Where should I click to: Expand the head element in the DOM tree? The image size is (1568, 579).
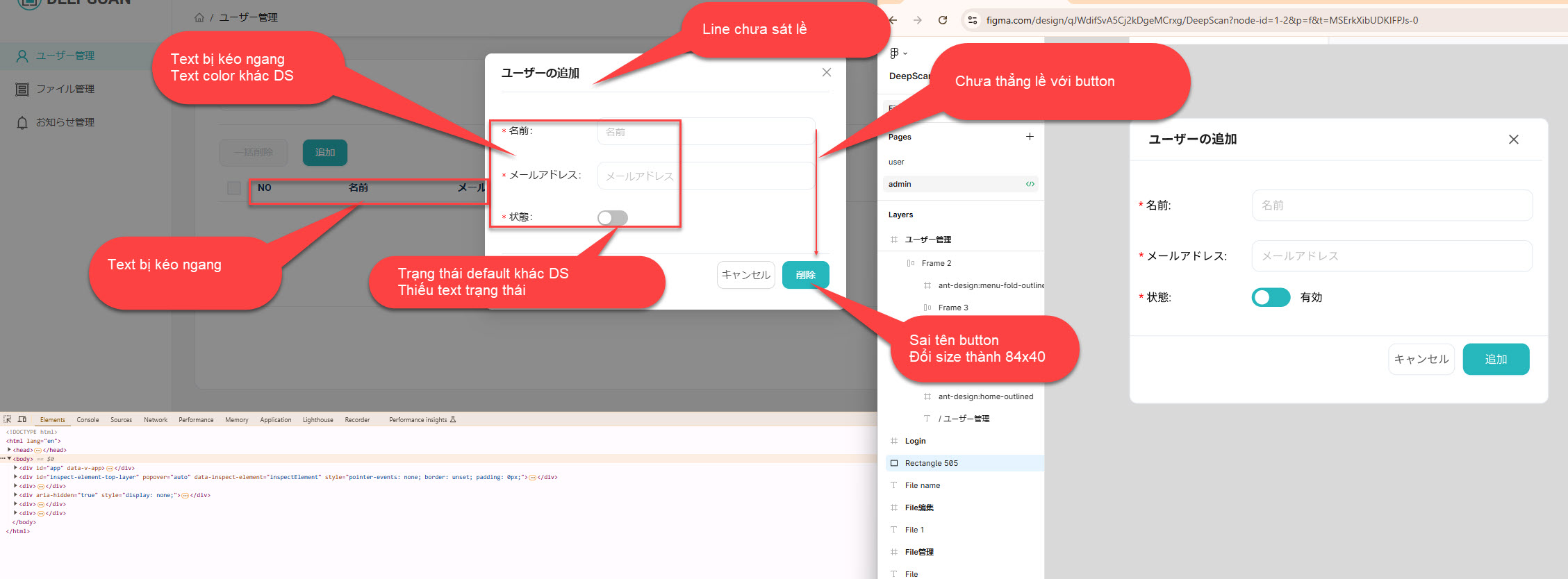[x=9, y=450]
